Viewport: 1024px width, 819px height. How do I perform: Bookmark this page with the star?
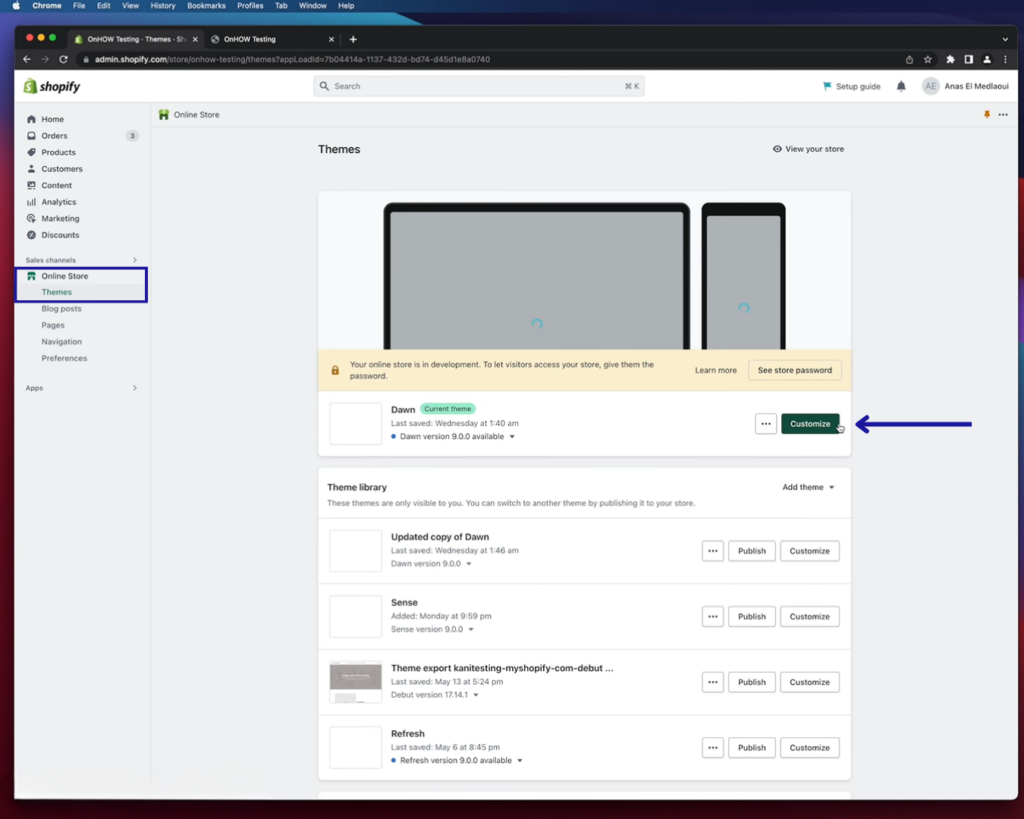pyautogui.click(x=927, y=59)
